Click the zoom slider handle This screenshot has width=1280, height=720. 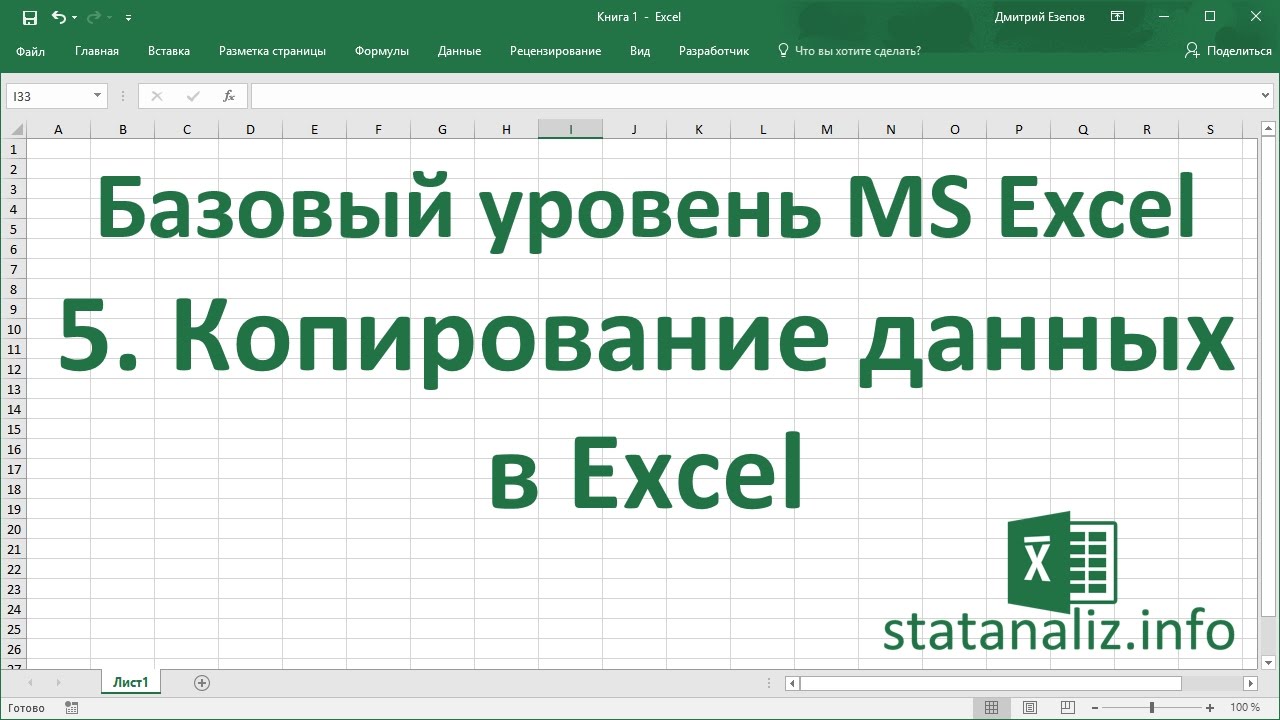pos(1152,708)
